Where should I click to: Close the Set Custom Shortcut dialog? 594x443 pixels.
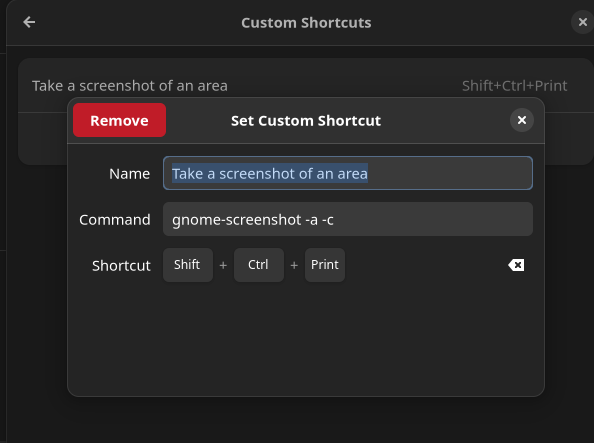[522, 120]
